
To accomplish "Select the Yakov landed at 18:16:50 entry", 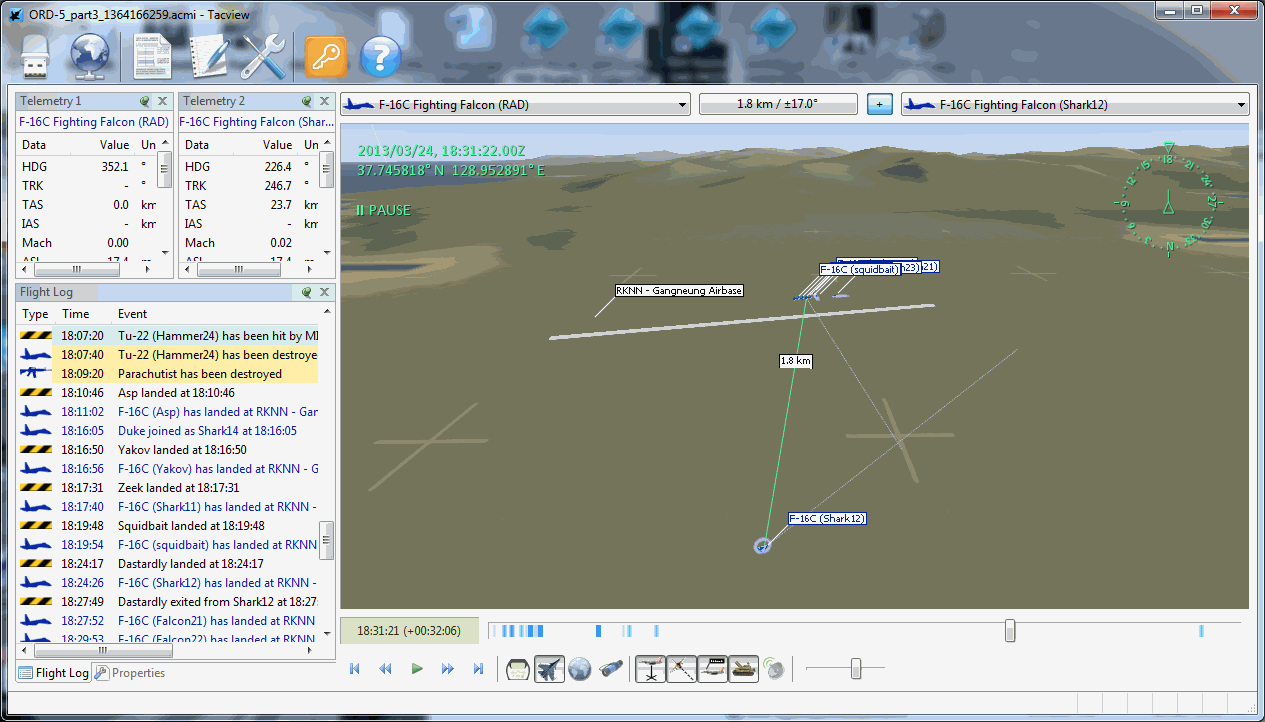I will (x=168, y=450).
